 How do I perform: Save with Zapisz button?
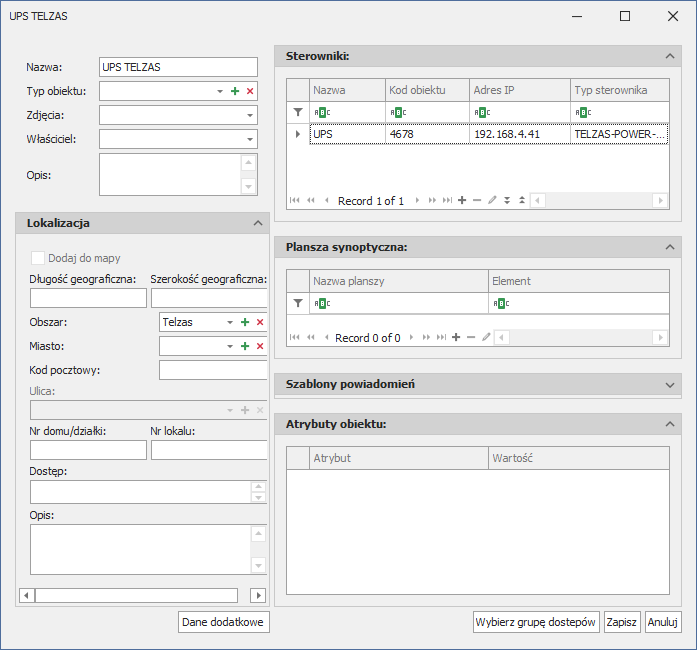[x=622, y=622]
